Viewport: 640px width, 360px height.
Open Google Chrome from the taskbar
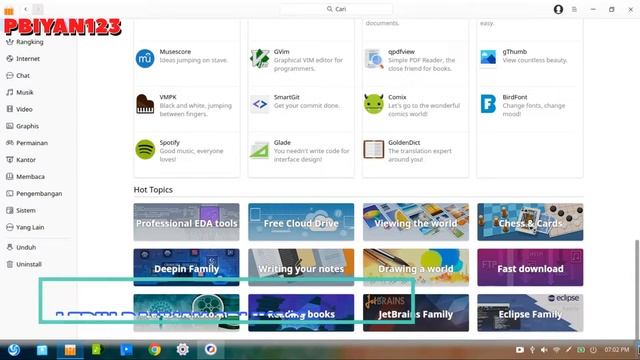pyautogui.click(x=154, y=350)
